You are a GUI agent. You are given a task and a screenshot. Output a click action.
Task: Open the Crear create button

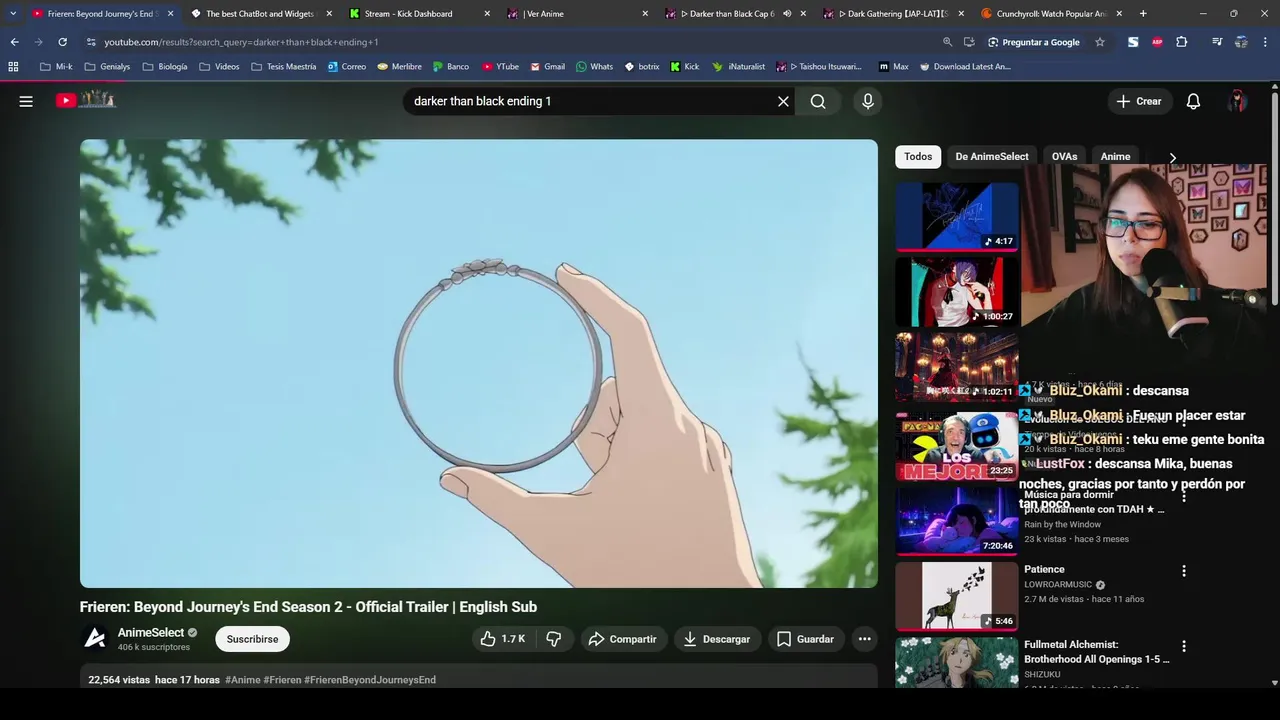click(1139, 101)
